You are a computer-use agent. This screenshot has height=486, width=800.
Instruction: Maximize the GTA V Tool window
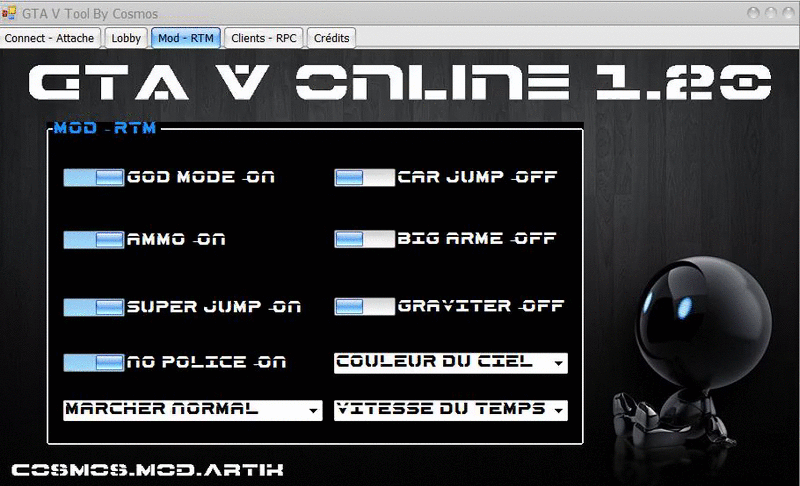point(771,13)
